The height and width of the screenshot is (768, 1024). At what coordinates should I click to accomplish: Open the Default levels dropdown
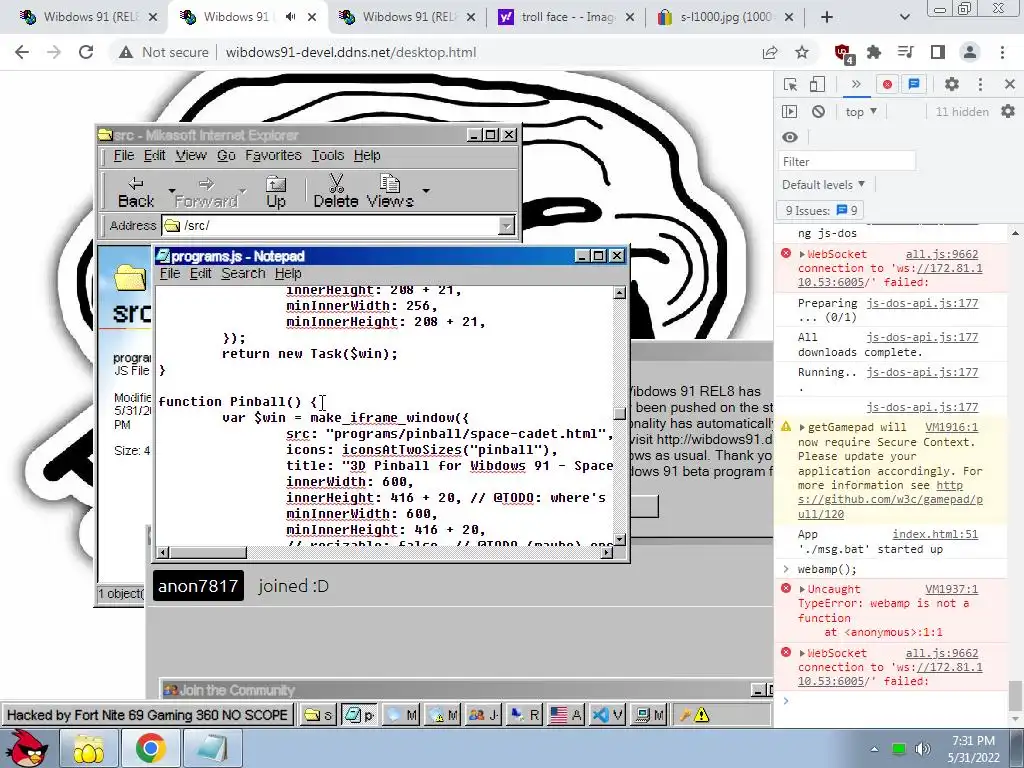click(x=824, y=185)
